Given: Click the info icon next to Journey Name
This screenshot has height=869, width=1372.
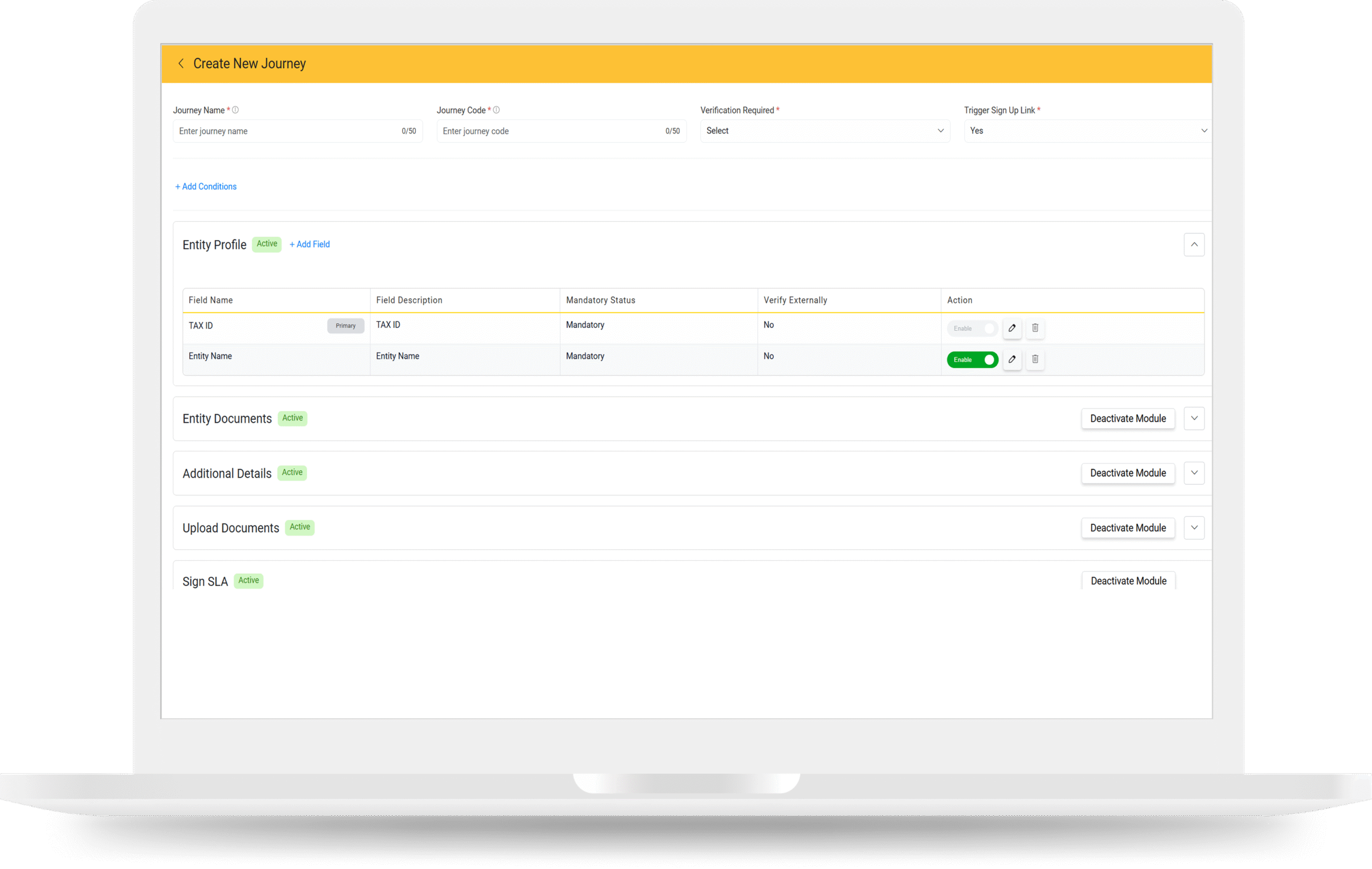Looking at the screenshot, I should 235,110.
